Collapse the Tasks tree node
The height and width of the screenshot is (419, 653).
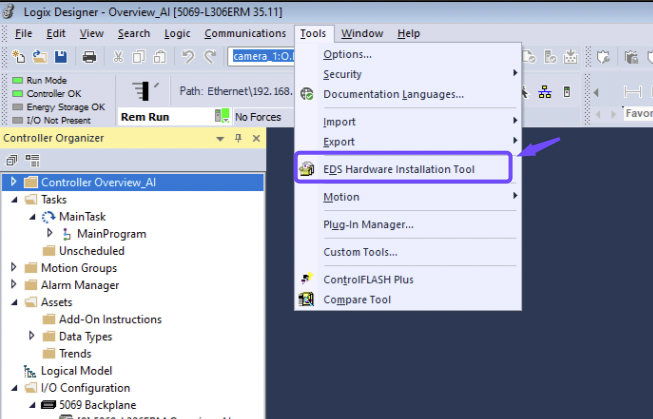(14, 199)
